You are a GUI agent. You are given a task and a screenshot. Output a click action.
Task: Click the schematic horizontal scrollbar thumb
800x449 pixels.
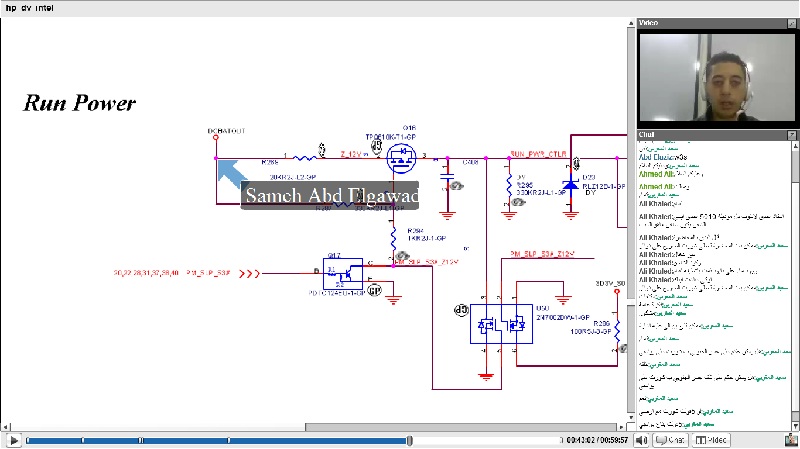(461, 427)
